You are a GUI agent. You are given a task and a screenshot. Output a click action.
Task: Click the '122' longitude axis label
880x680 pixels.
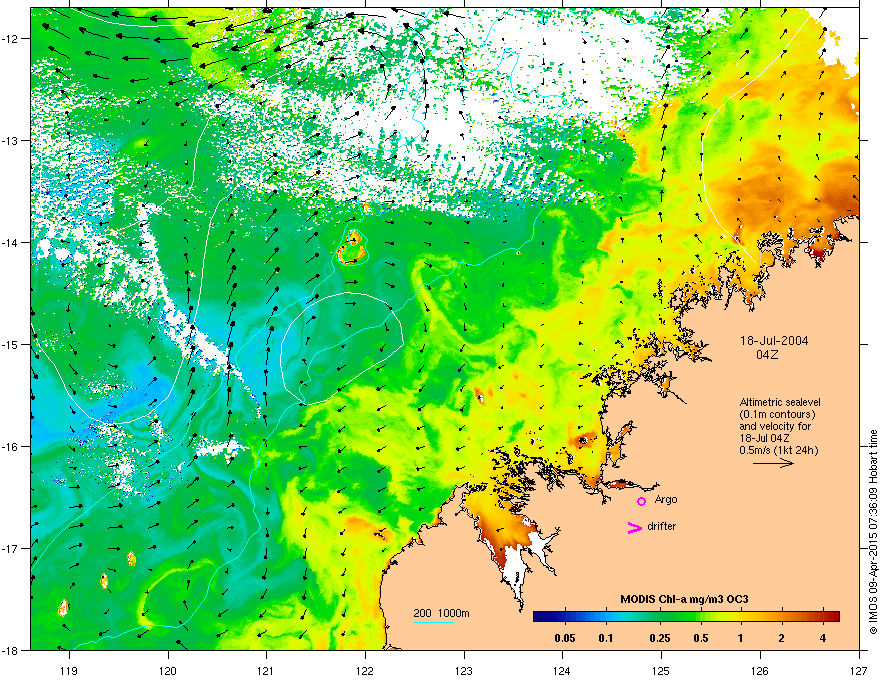pyautogui.click(x=365, y=670)
